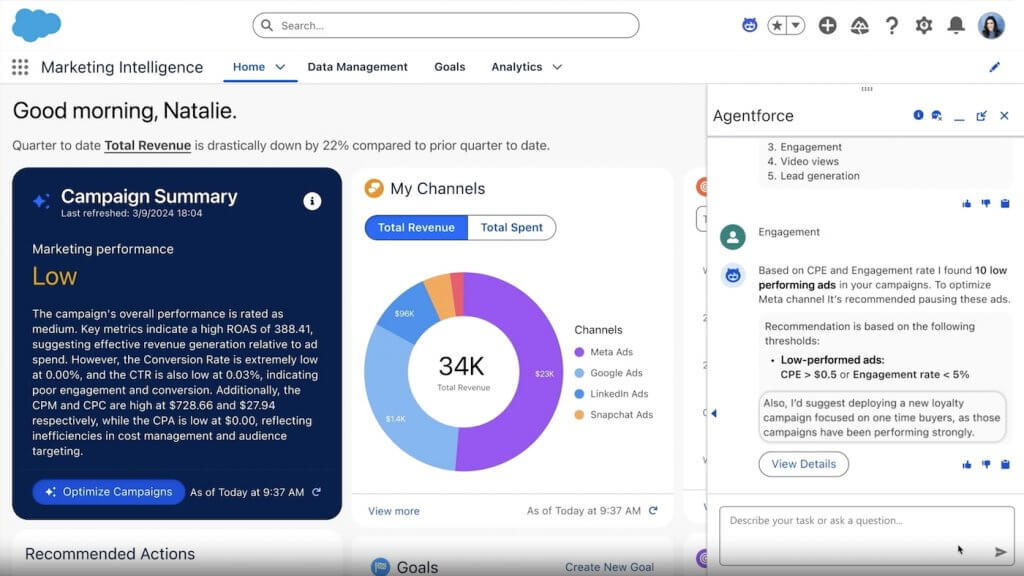Open the Setup gear icon
Image resolution: width=1024 pixels, height=576 pixels.
pos(923,25)
